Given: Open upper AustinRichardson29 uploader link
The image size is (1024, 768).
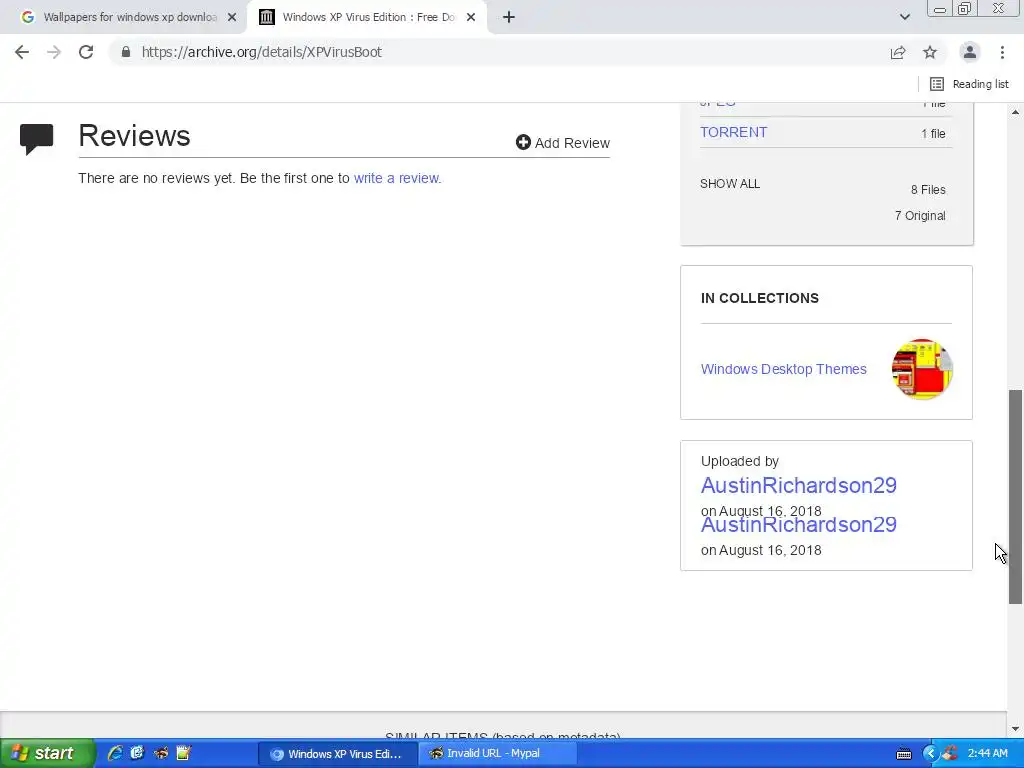Looking at the screenshot, I should pyautogui.click(x=799, y=485).
